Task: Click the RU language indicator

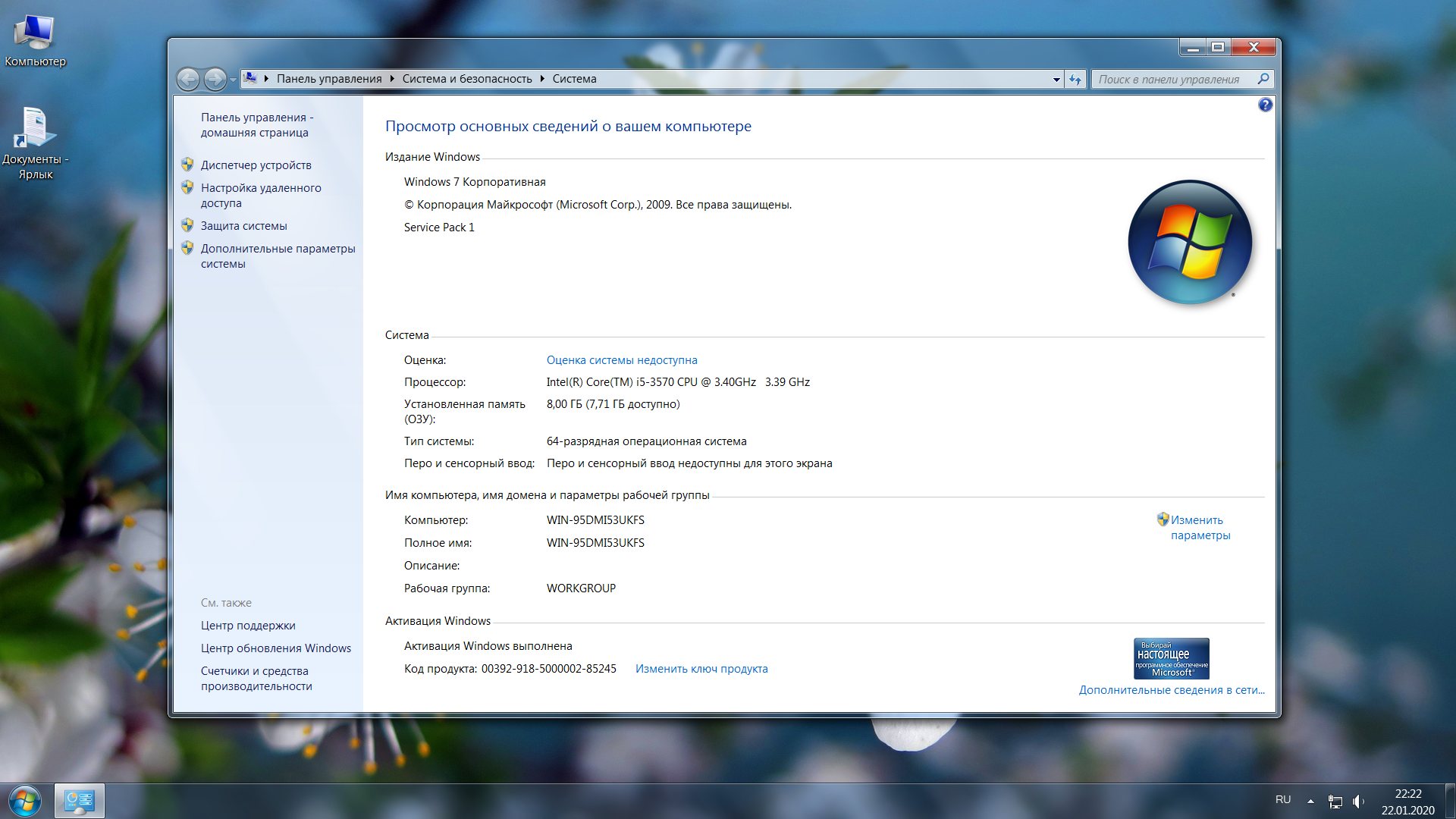Action: (1283, 800)
